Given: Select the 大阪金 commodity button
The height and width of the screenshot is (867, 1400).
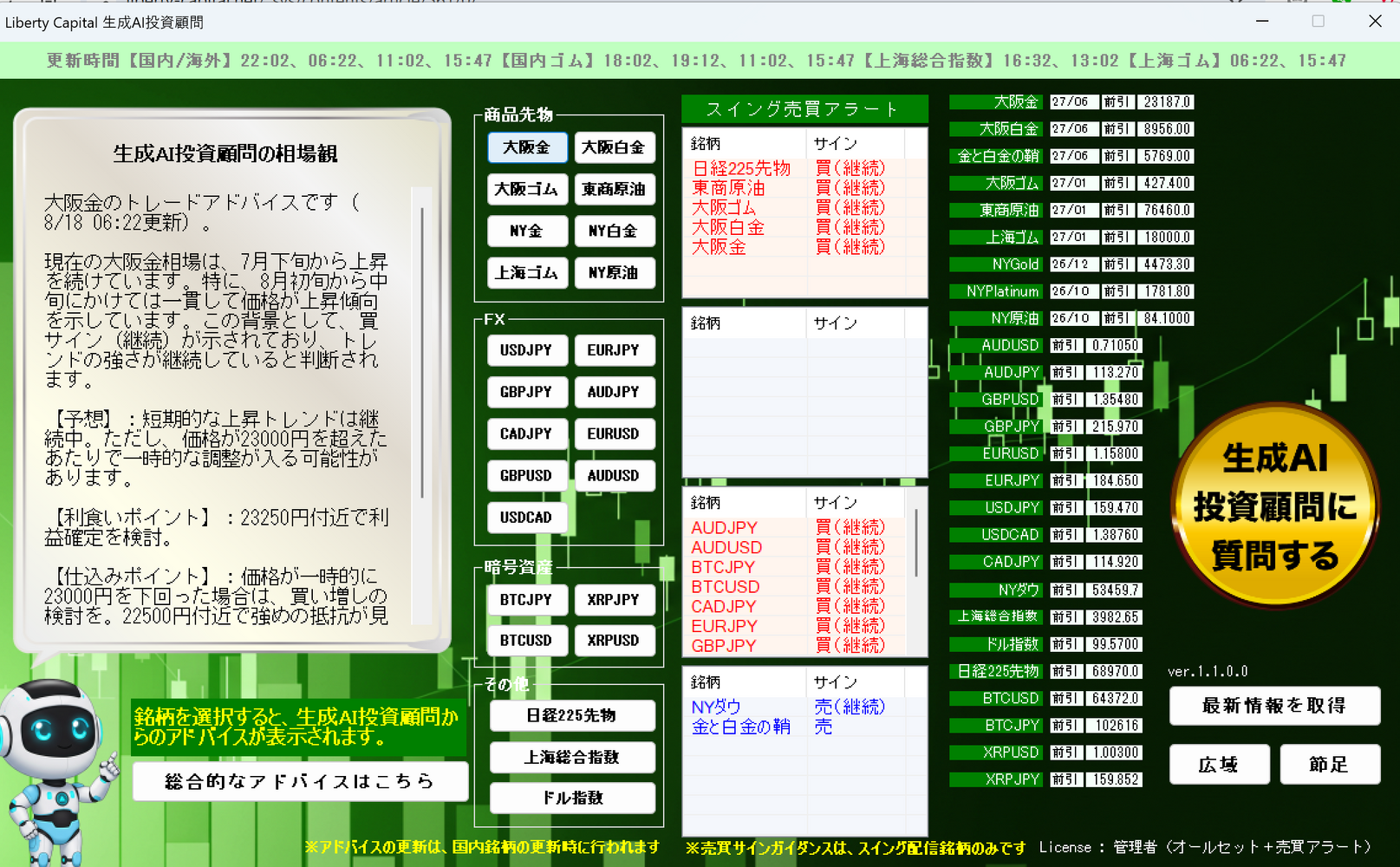Looking at the screenshot, I should point(527,147).
